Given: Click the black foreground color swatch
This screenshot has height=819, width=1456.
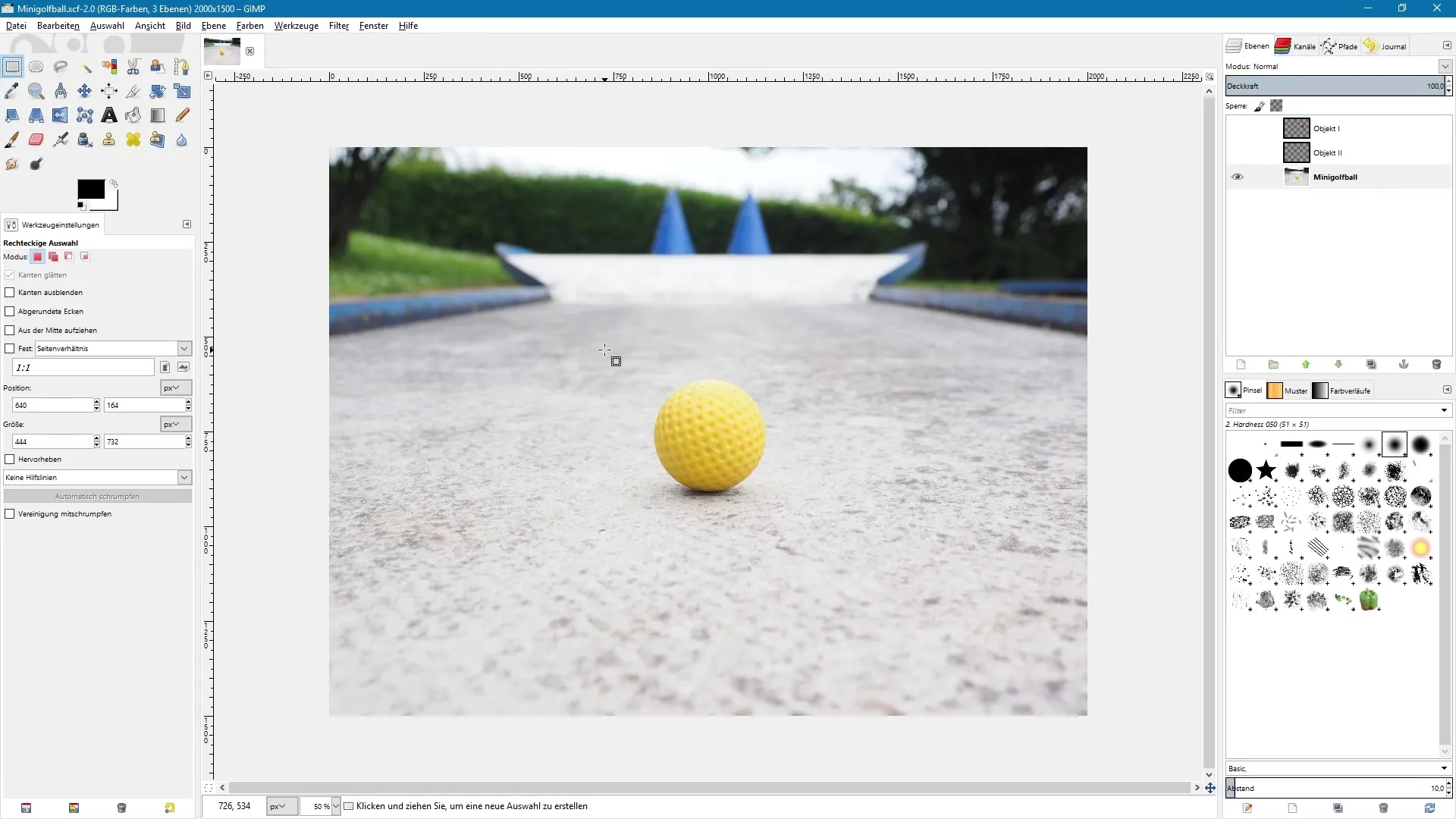Looking at the screenshot, I should point(90,190).
